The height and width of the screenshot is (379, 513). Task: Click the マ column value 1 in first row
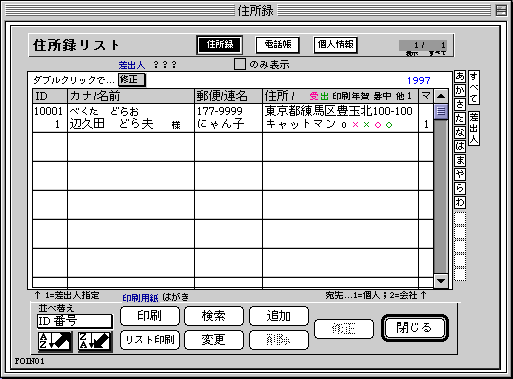tap(426, 124)
